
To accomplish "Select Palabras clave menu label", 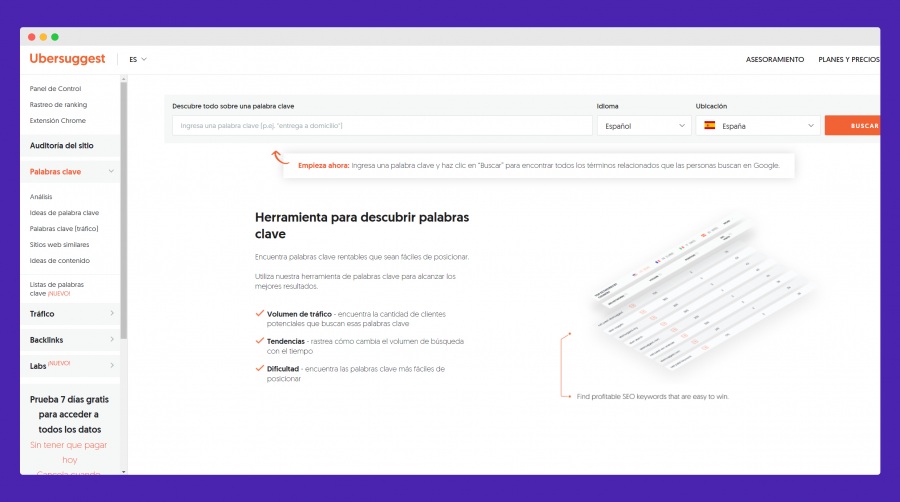I will tap(55, 172).
